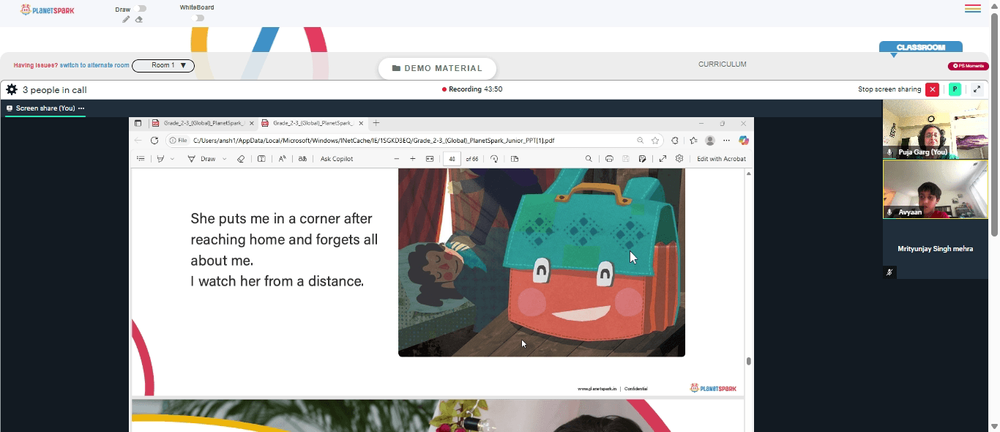
Task: Open Edge tab actions menu icon
Action: point(138,123)
